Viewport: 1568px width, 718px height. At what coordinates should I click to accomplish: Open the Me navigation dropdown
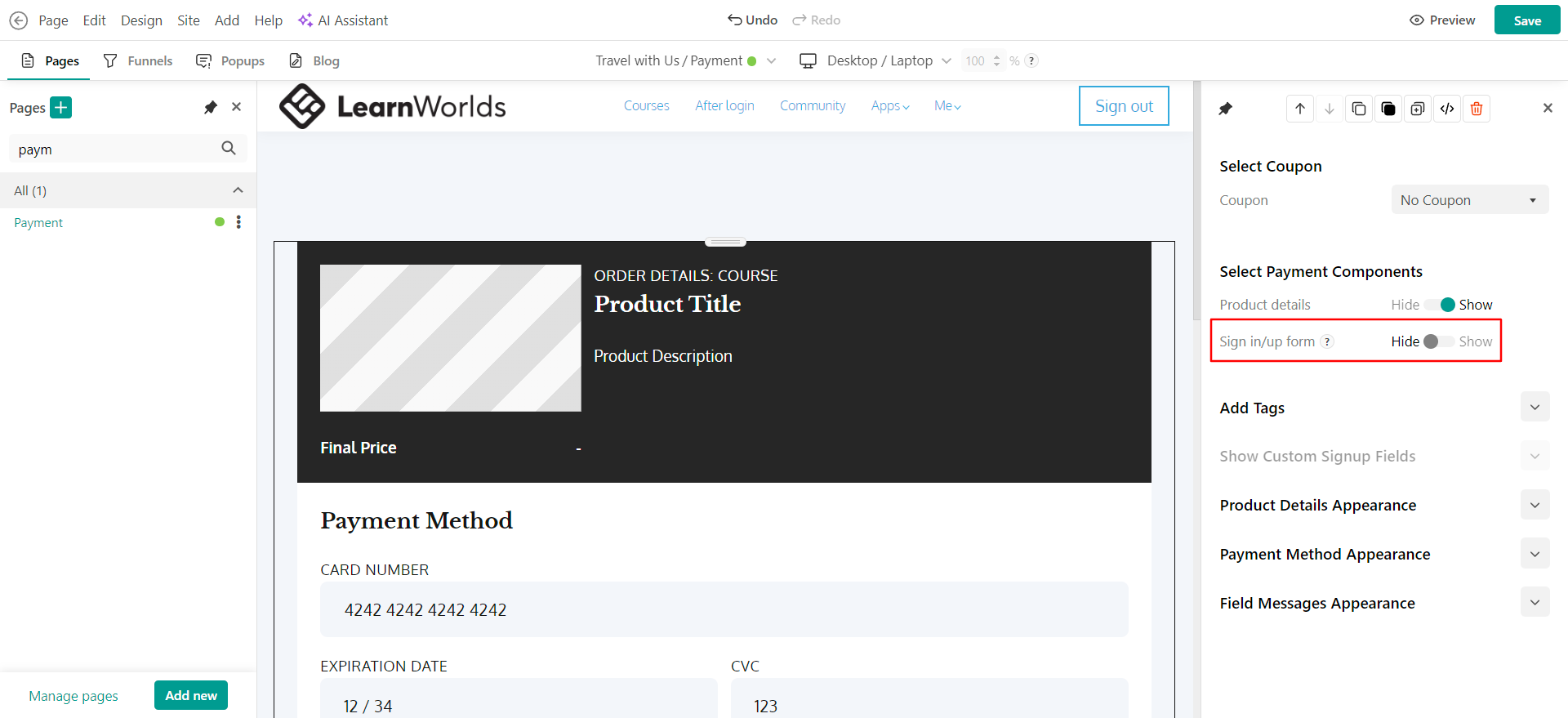click(947, 106)
